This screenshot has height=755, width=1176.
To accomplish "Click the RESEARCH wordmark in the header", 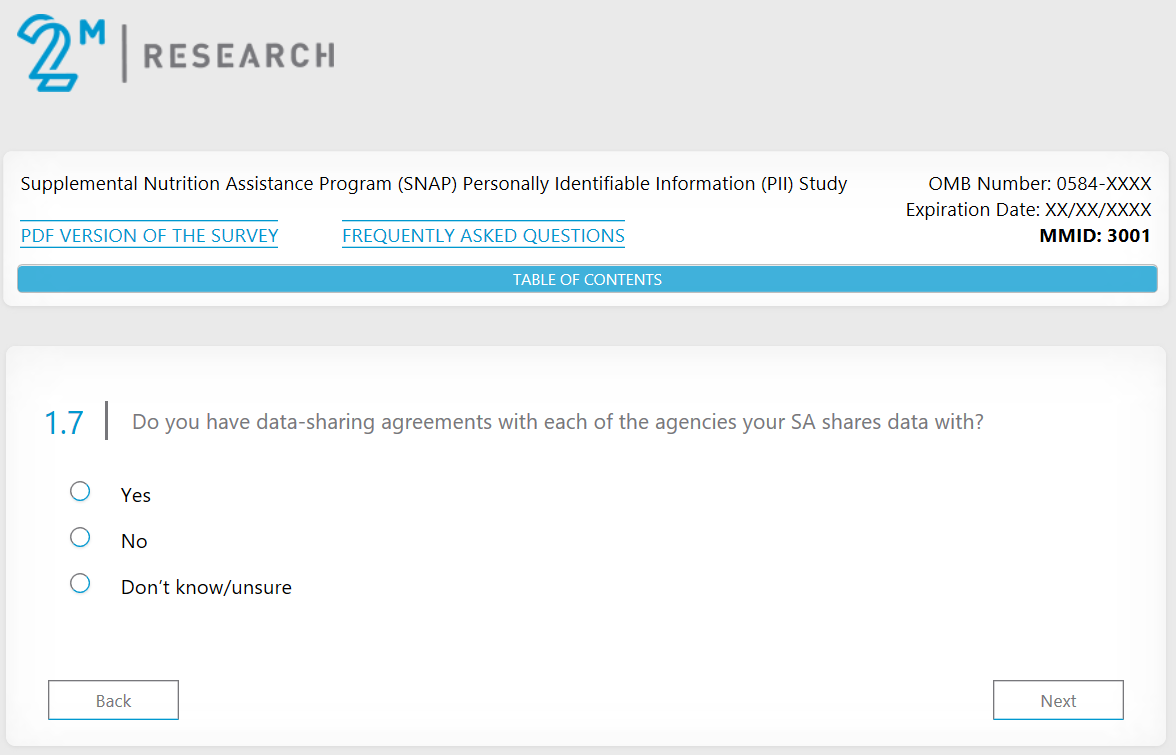I will tap(239, 55).
